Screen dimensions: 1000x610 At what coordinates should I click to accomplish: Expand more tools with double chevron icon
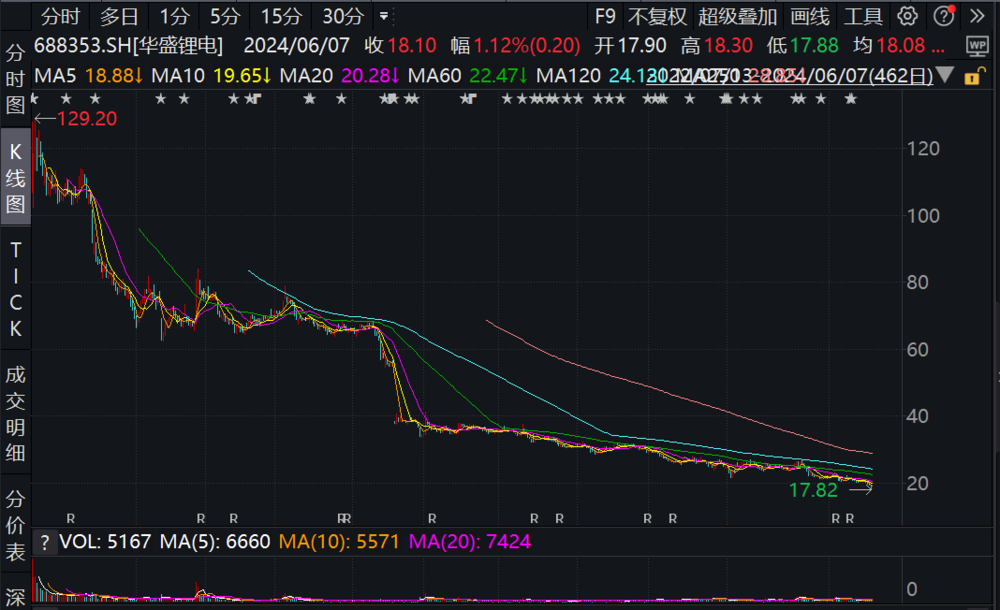point(977,16)
